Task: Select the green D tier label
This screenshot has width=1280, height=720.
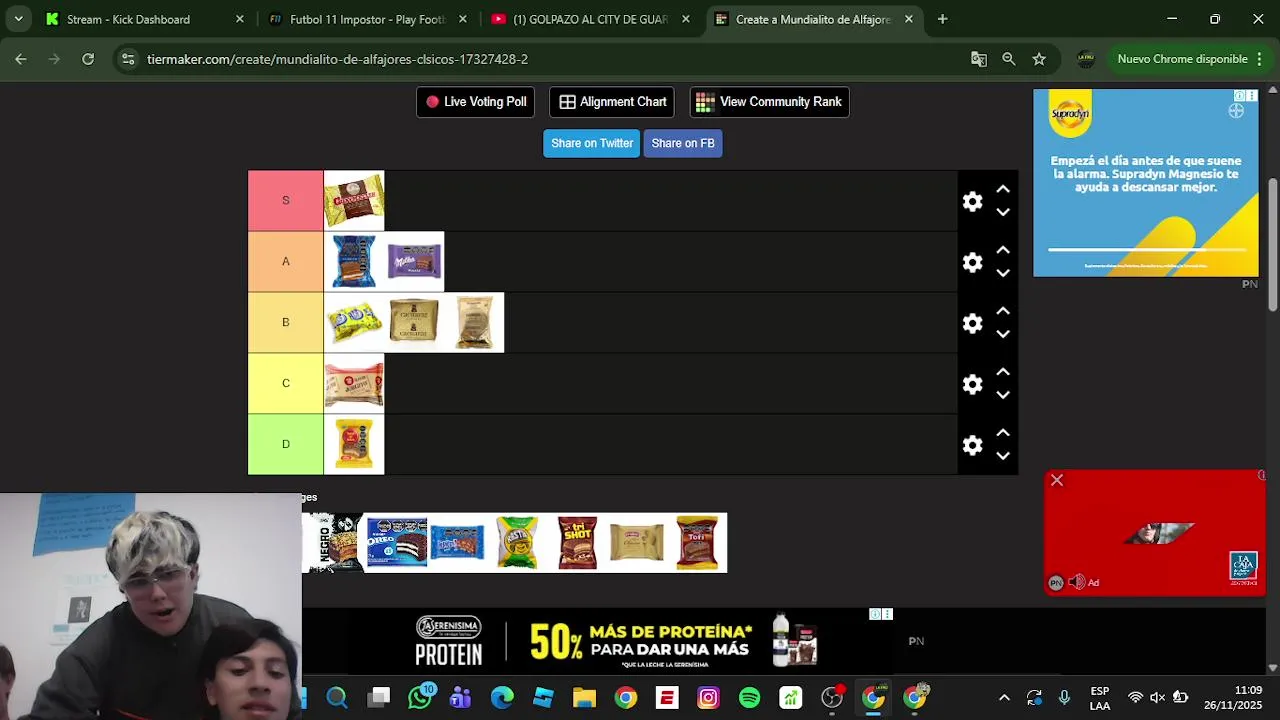Action: coord(286,445)
